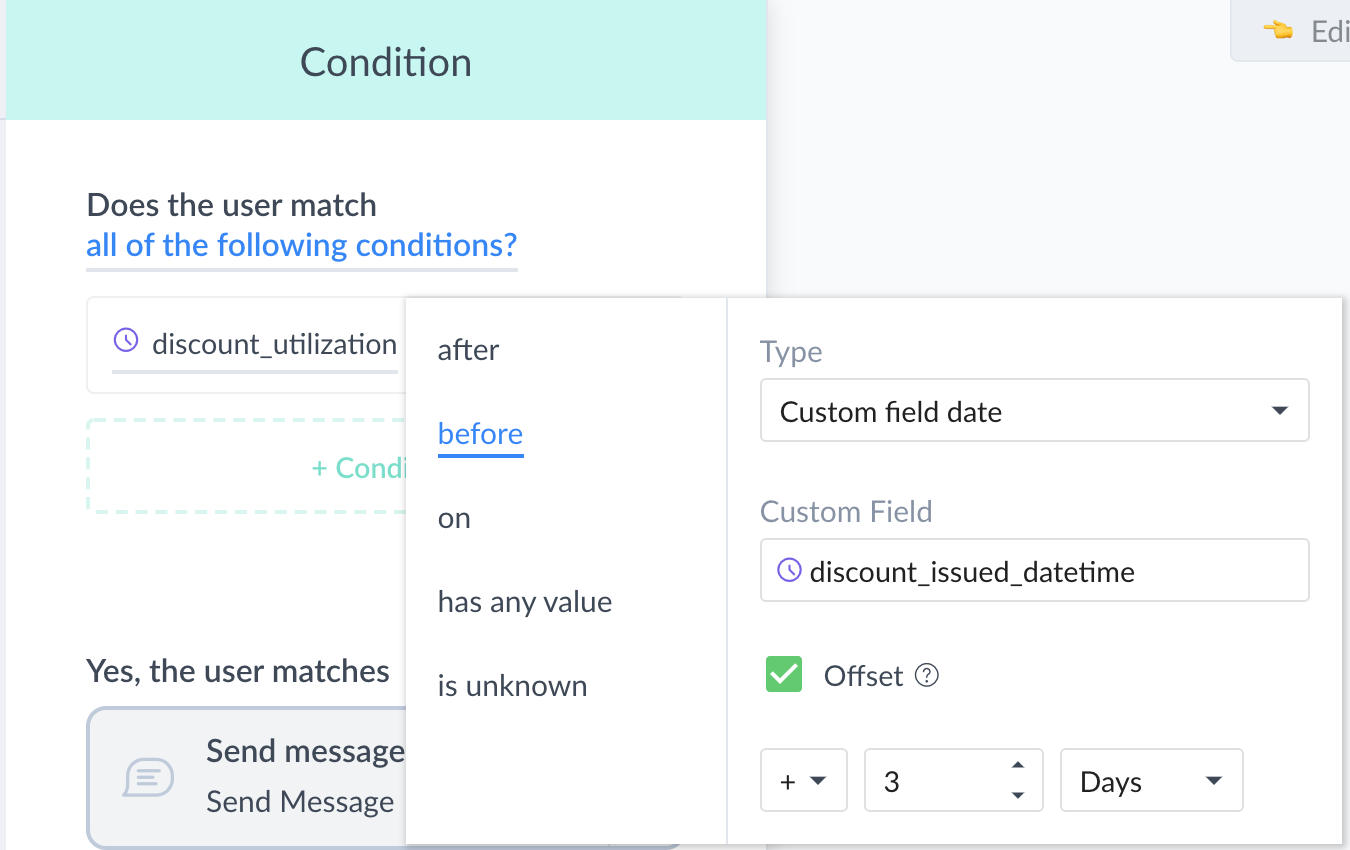This screenshot has width=1350, height=850.
Task: Select the "before" operator option
Action: 480,434
